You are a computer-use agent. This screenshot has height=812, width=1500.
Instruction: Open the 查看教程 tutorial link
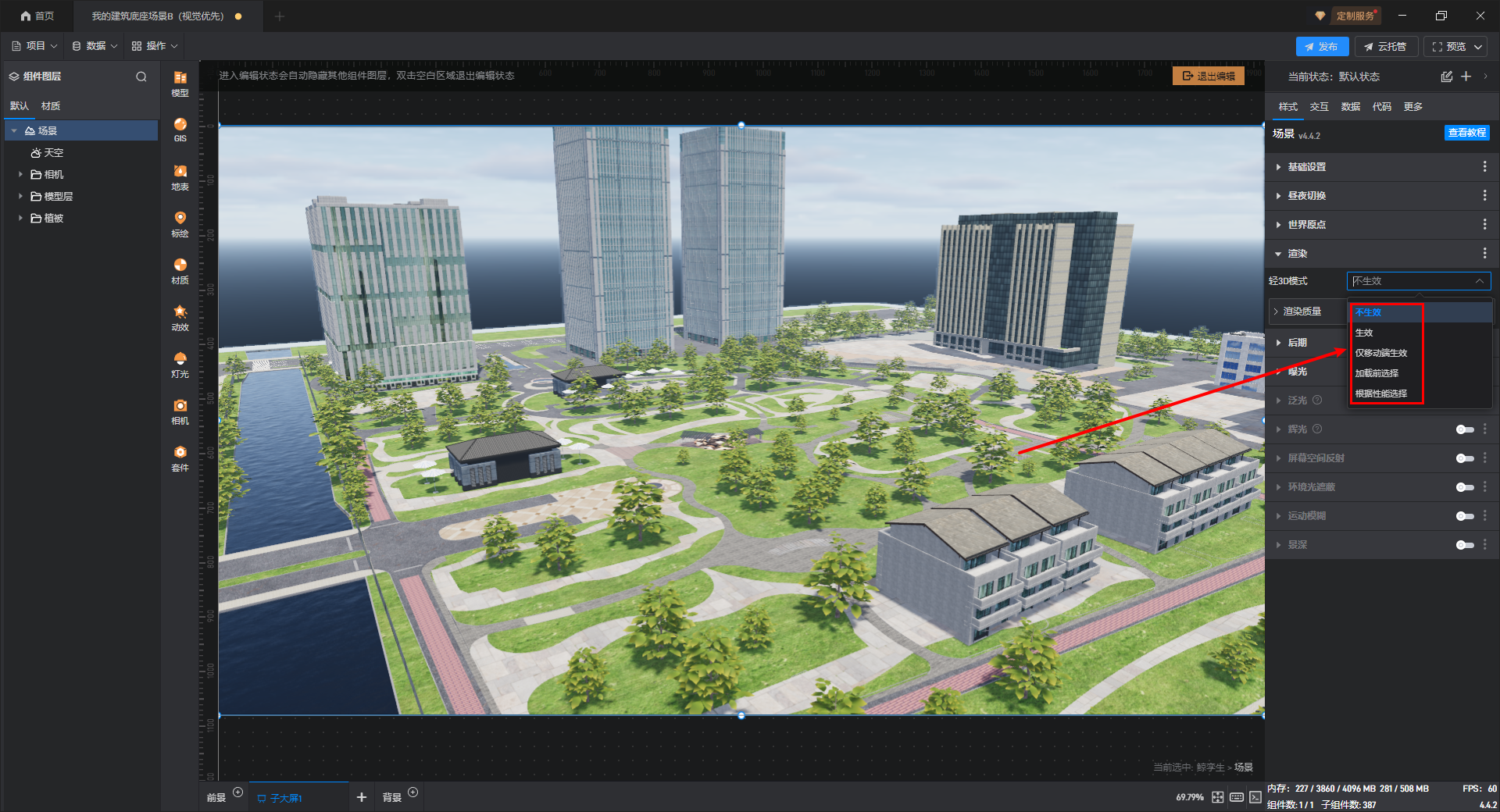click(1467, 133)
